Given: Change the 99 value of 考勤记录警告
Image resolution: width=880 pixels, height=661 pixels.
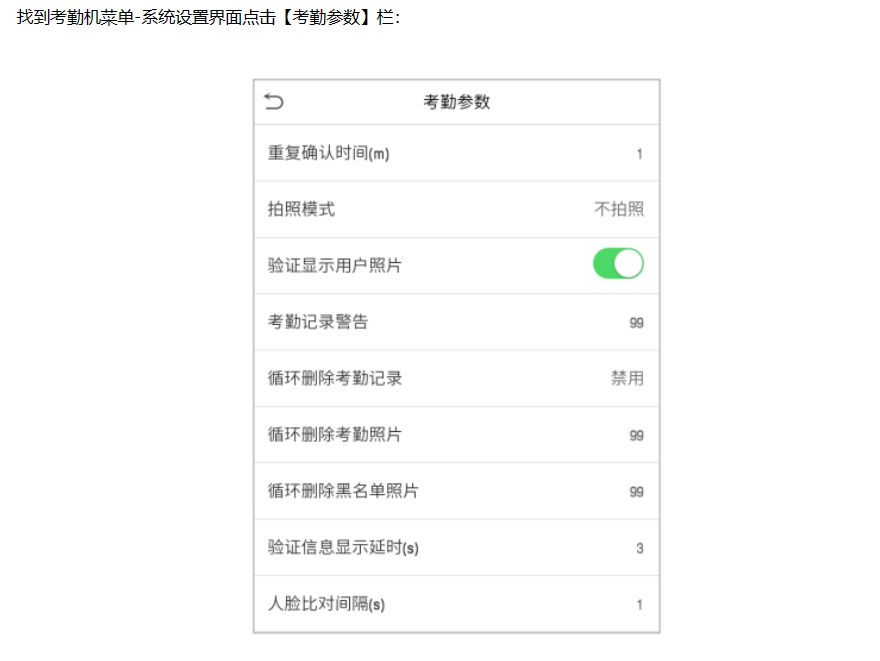Looking at the screenshot, I should point(636,323).
